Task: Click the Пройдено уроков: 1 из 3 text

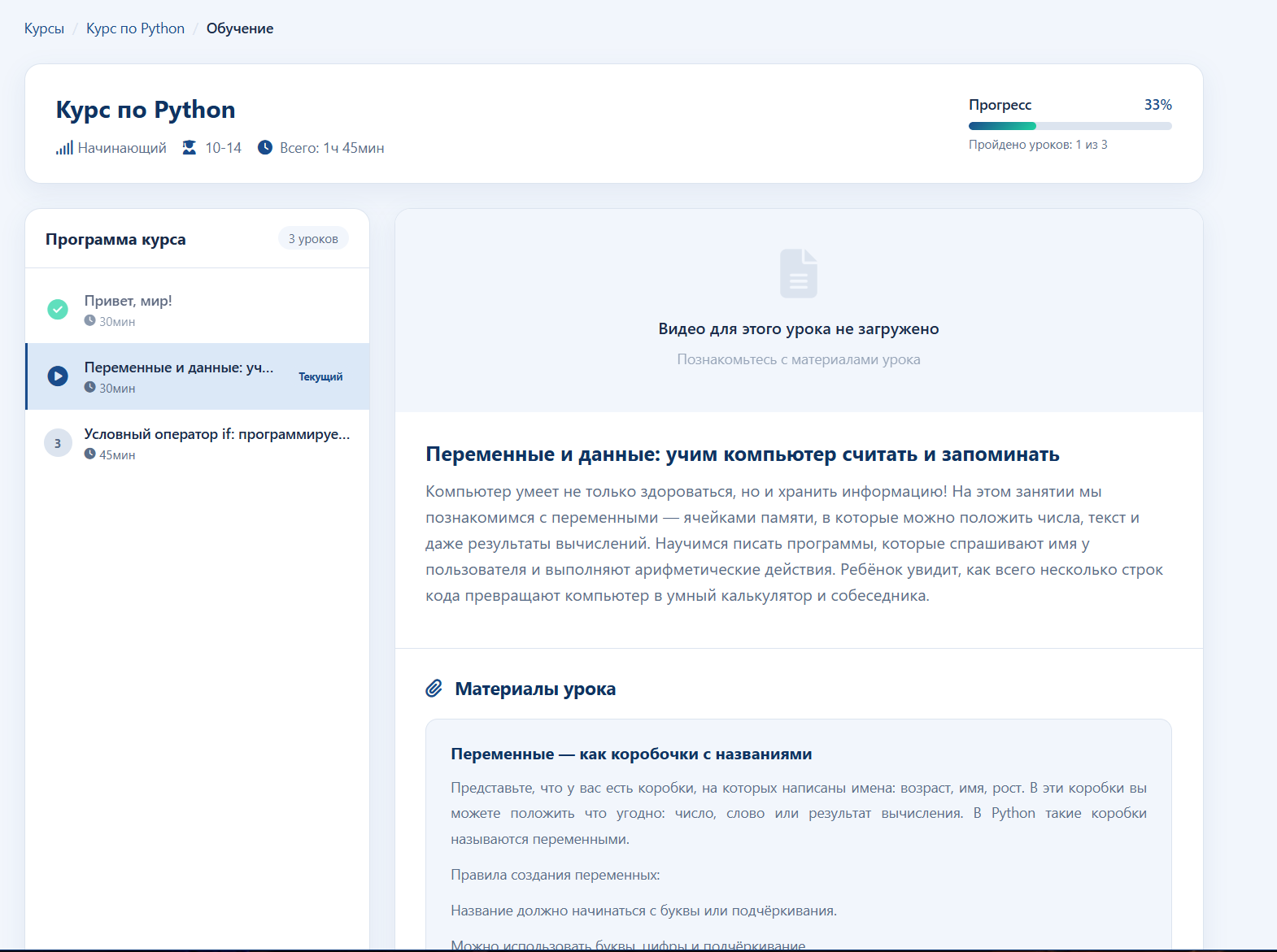Action: pyautogui.click(x=1038, y=145)
